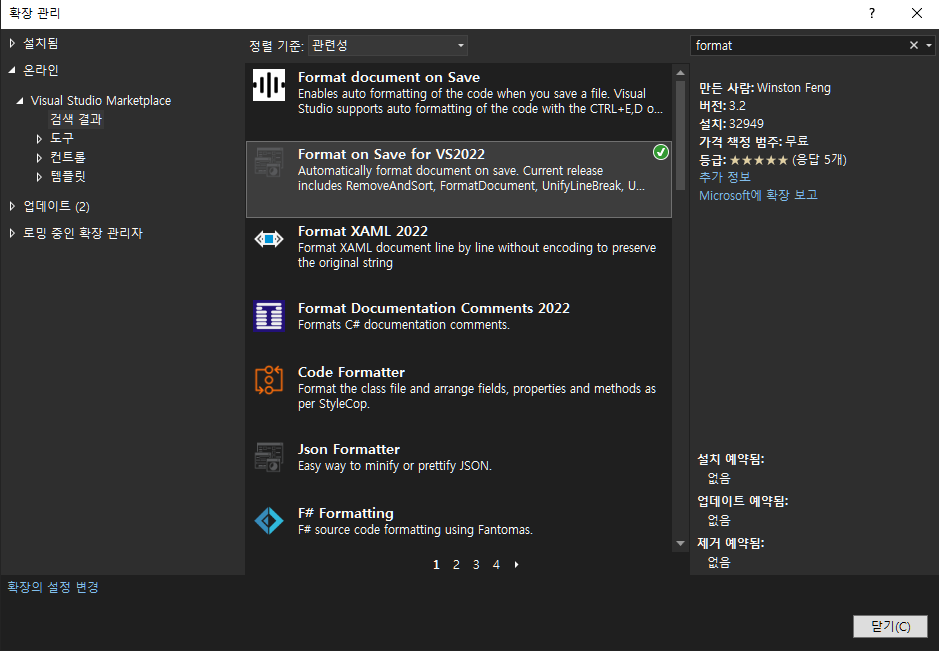Viewport: 939px width, 651px height.
Task: Select the Format XAML 2022 entry title
Action: click(363, 231)
